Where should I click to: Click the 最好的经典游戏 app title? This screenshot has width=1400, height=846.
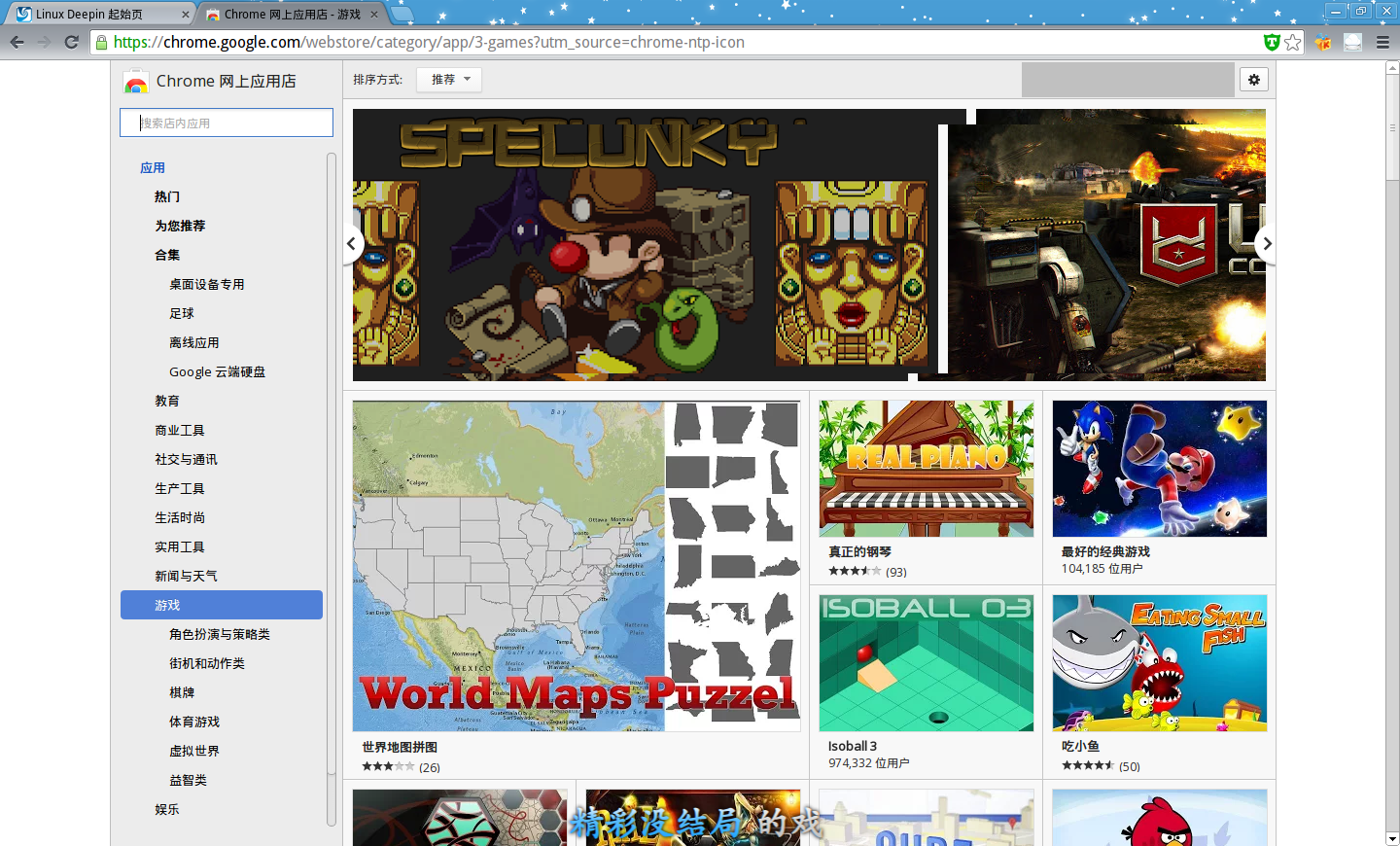[1105, 551]
